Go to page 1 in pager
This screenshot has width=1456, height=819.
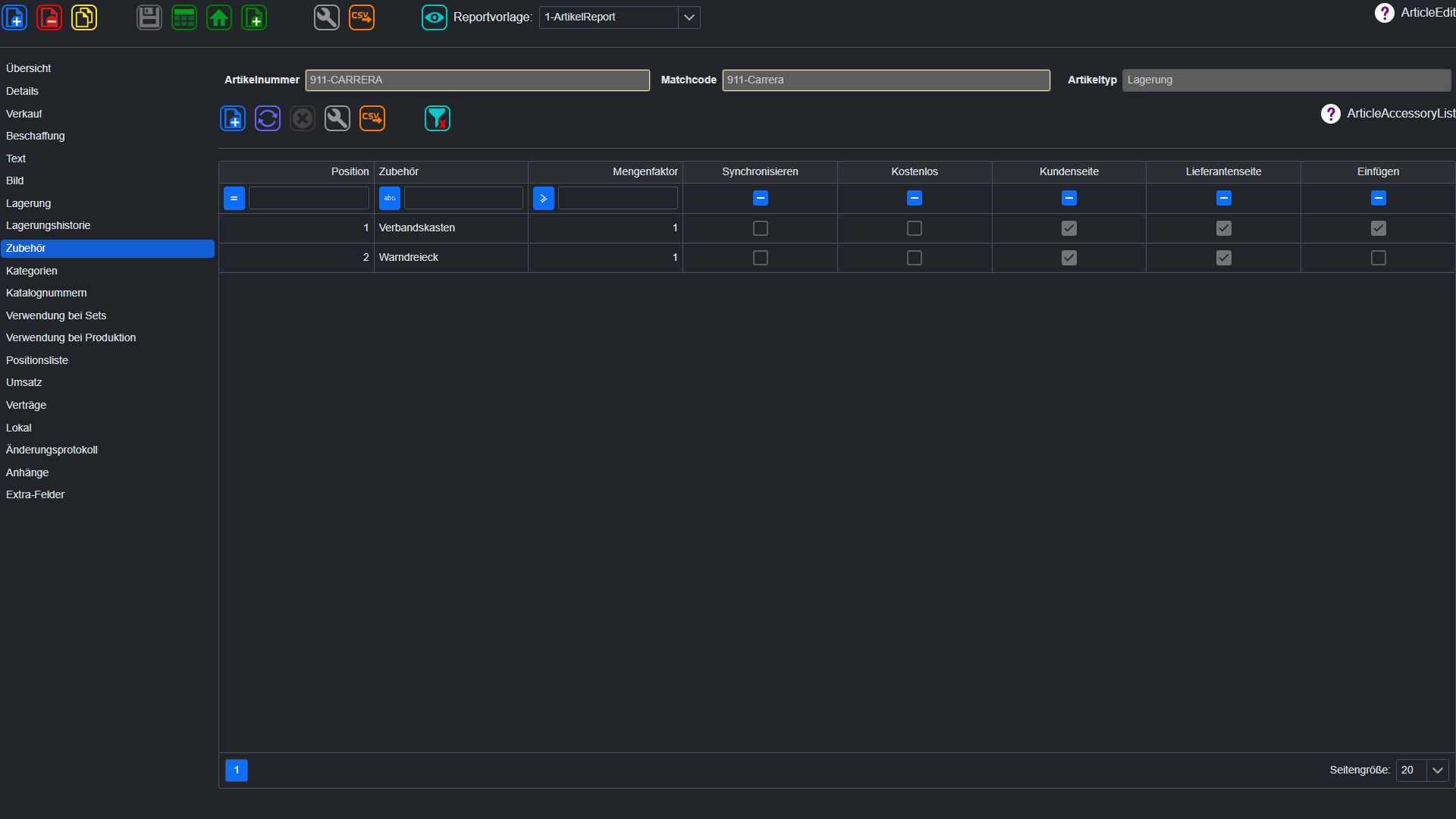pos(237,770)
